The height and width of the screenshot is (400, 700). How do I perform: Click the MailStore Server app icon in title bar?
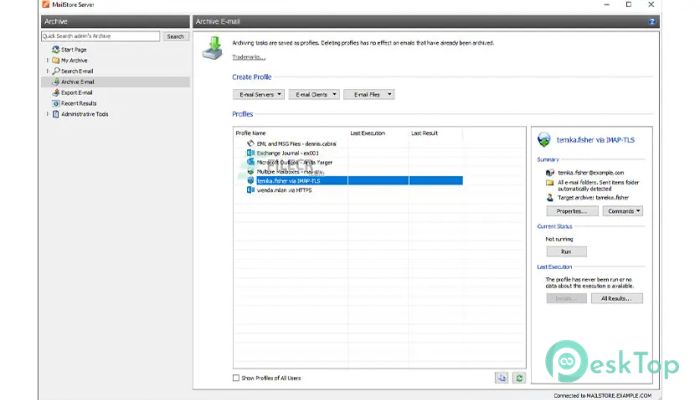pos(46,4)
